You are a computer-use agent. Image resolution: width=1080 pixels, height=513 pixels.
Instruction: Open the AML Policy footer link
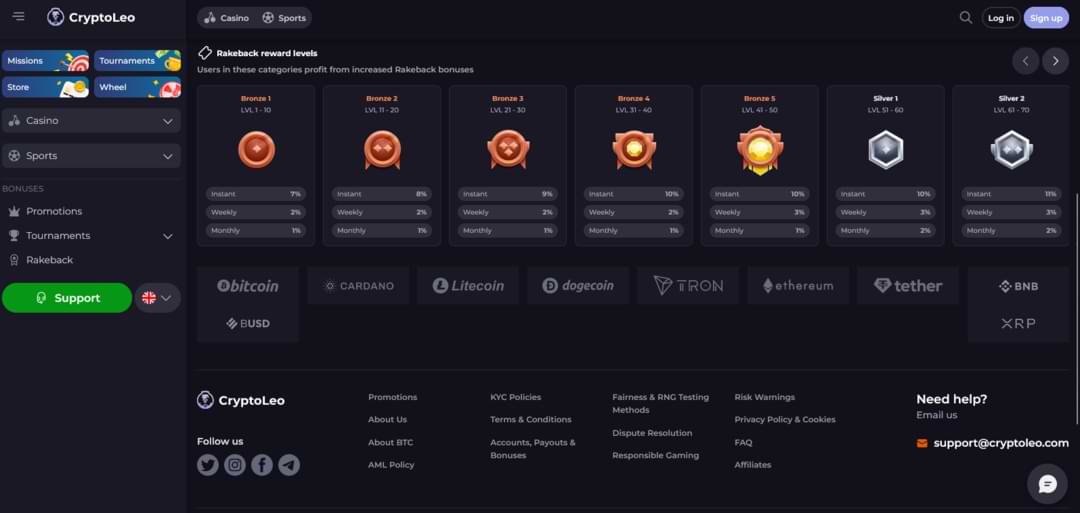391,465
